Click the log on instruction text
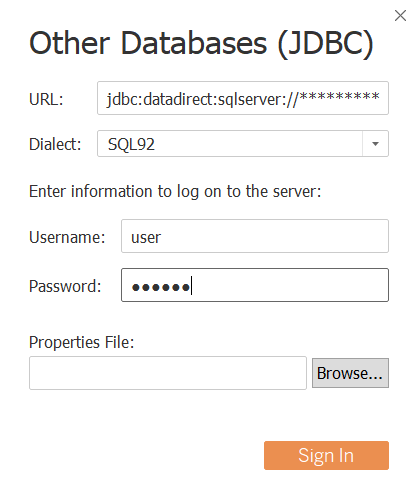419x491 pixels. [175, 192]
